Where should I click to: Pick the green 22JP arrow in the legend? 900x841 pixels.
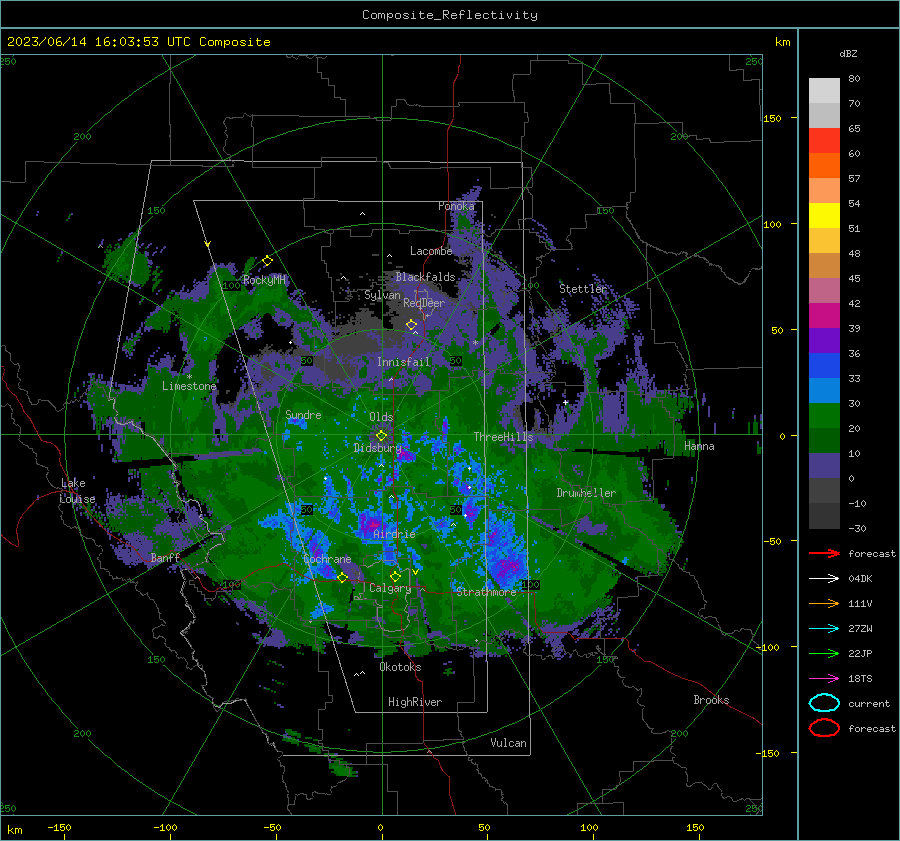(824, 653)
